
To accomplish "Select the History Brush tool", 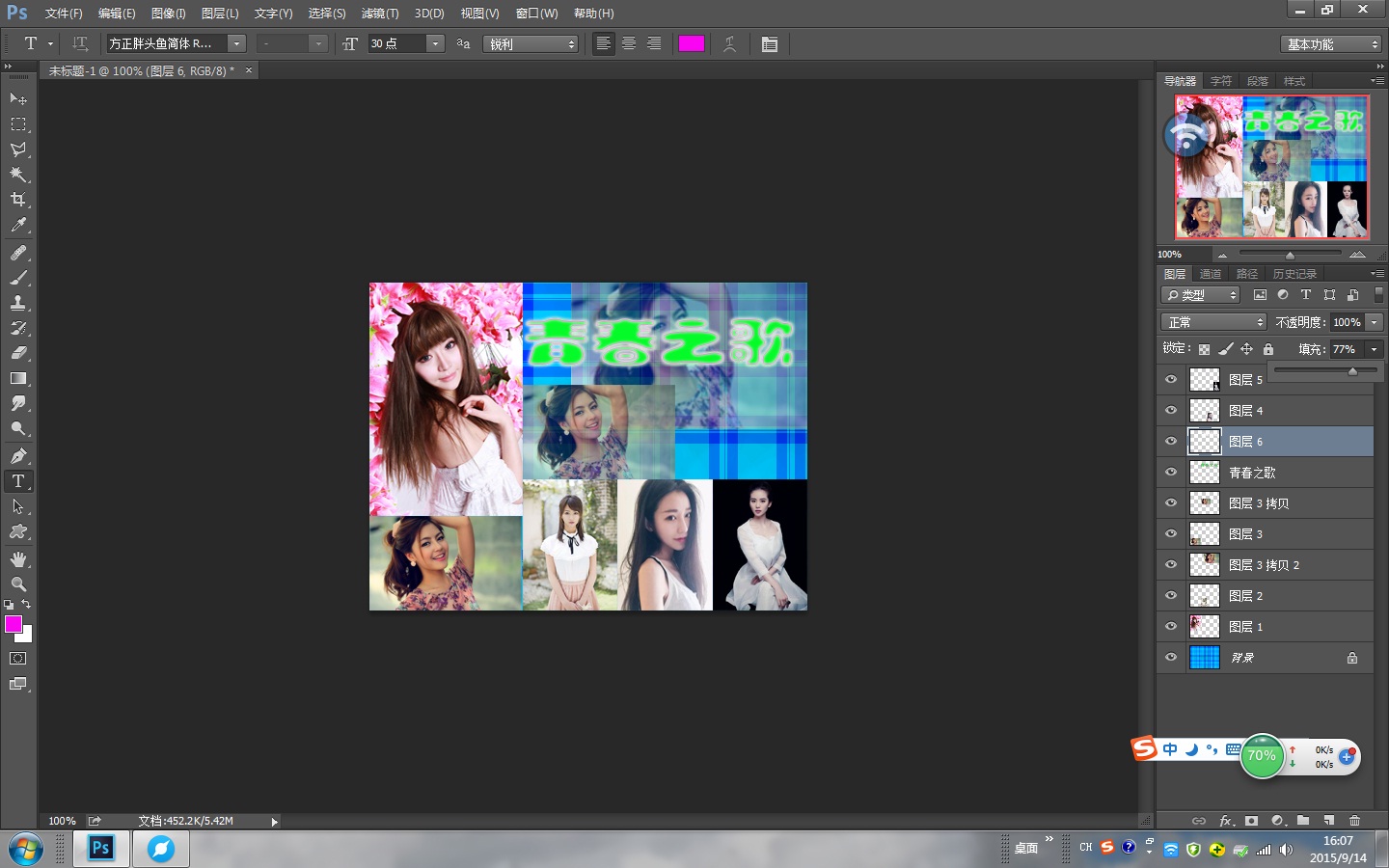I will point(18,328).
